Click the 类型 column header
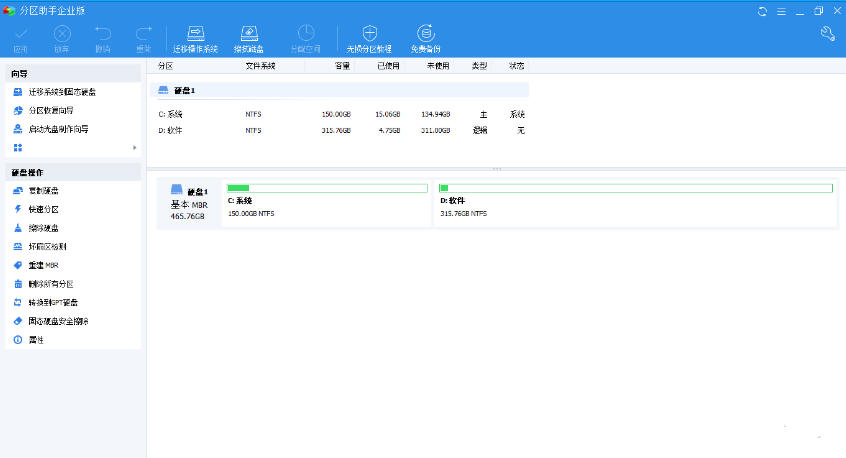Image resolution: width=846 pixels, height=458 pixels. tap(479, 66)
